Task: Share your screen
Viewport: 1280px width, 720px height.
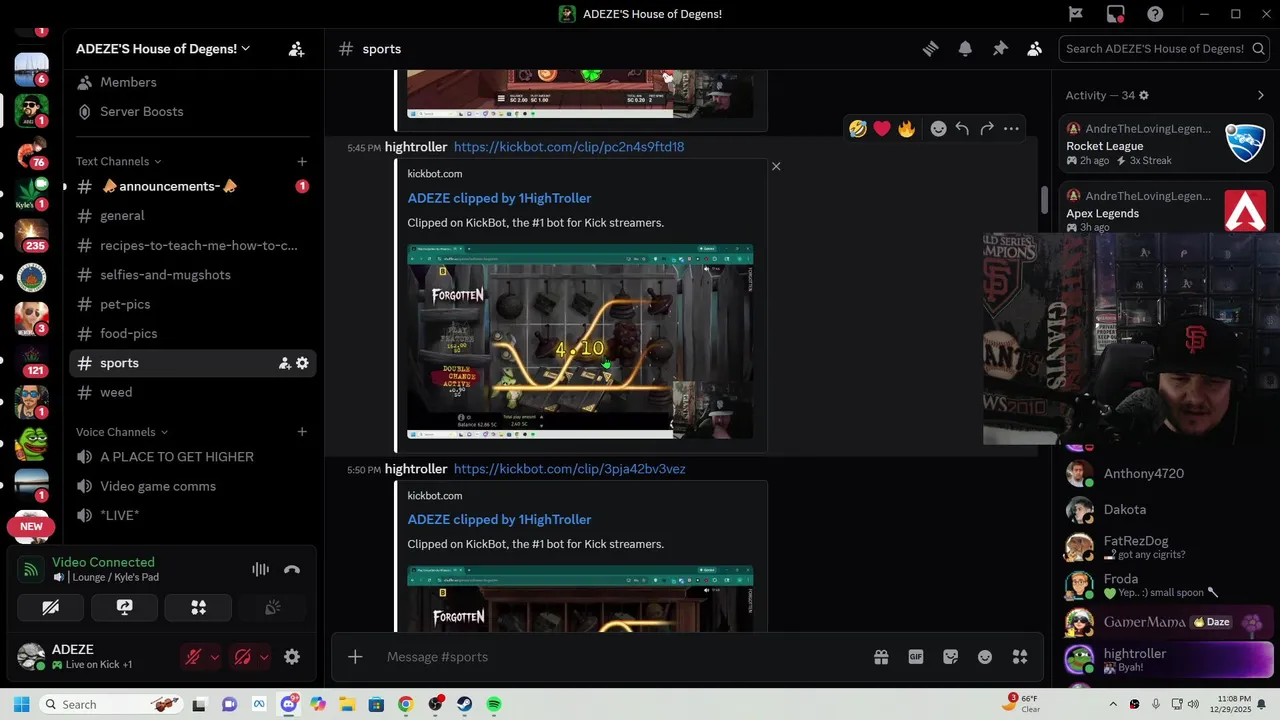Action: [x=124, y=607]
